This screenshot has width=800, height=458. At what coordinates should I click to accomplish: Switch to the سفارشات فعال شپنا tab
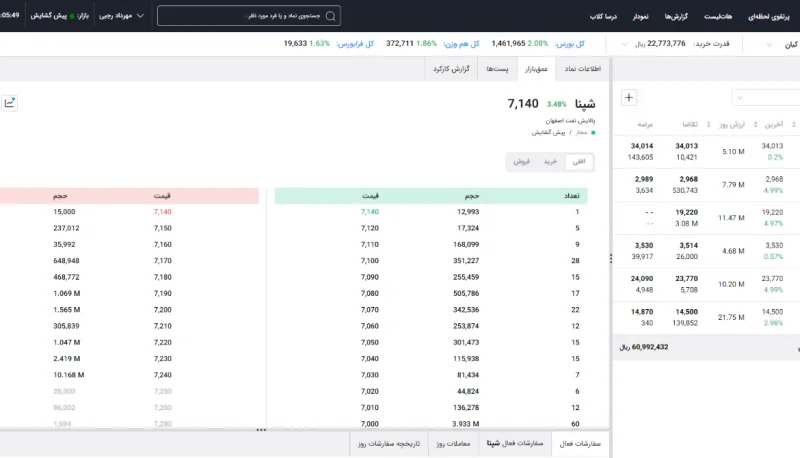(x=515, y=444)
